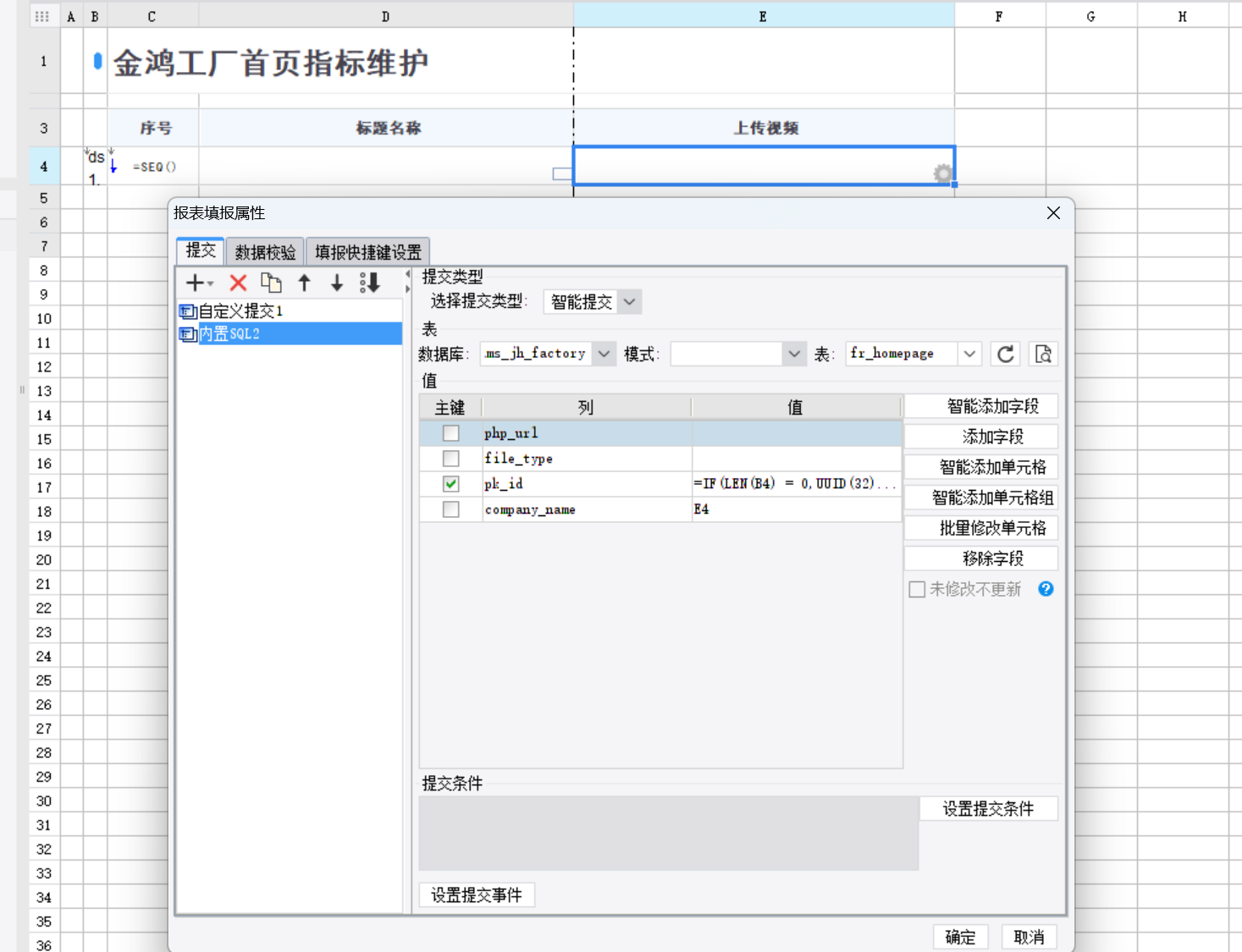Click the 智能添加单元格 button
The height and width of the screenshot is (952, 1242).
coord(981,467)
